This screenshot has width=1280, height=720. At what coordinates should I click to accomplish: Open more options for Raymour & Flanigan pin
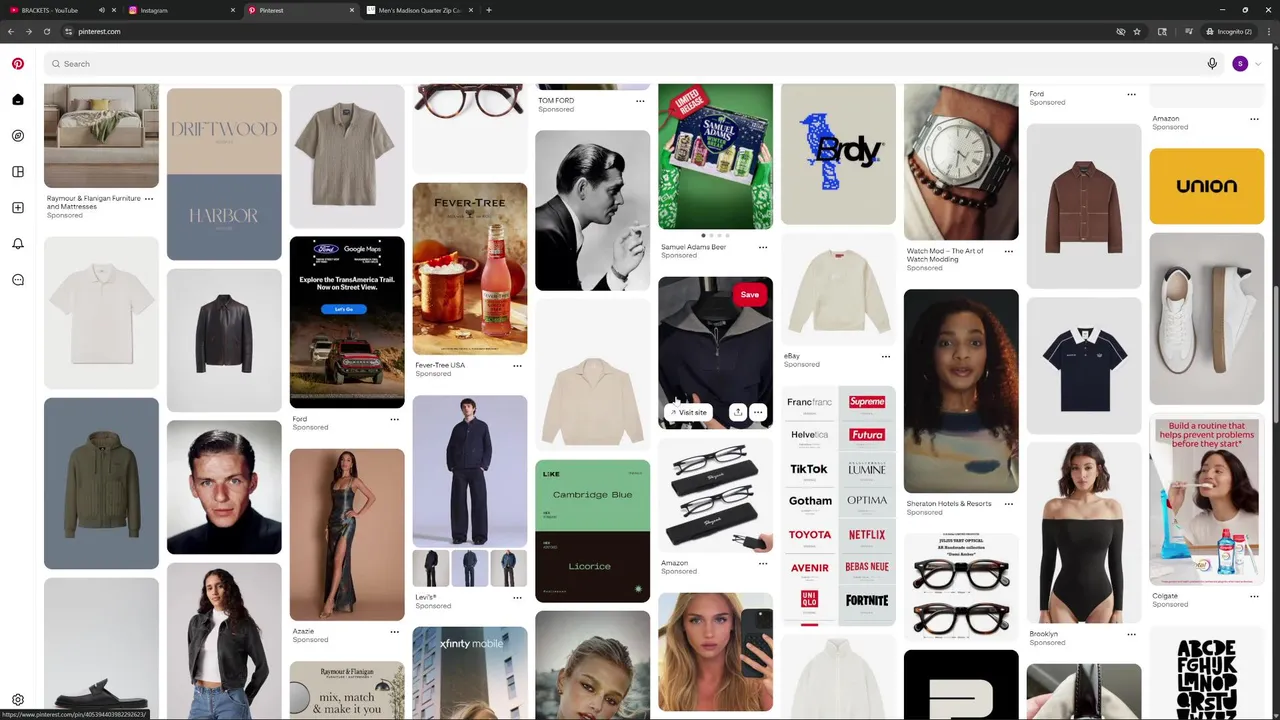click(x=149, y=199)
